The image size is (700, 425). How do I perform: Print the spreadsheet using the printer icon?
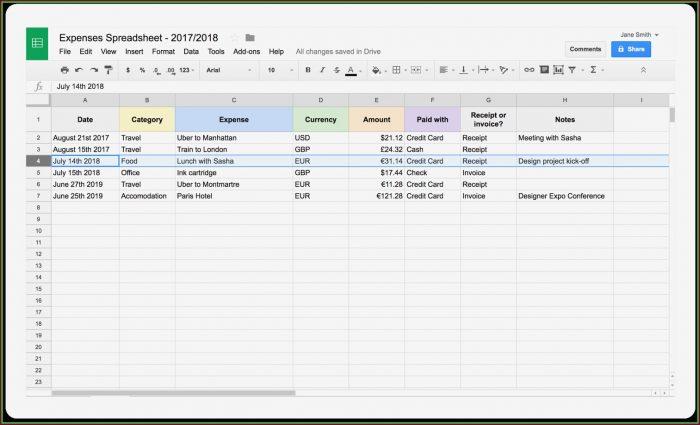pyautogui.click(x=65, y=70)
